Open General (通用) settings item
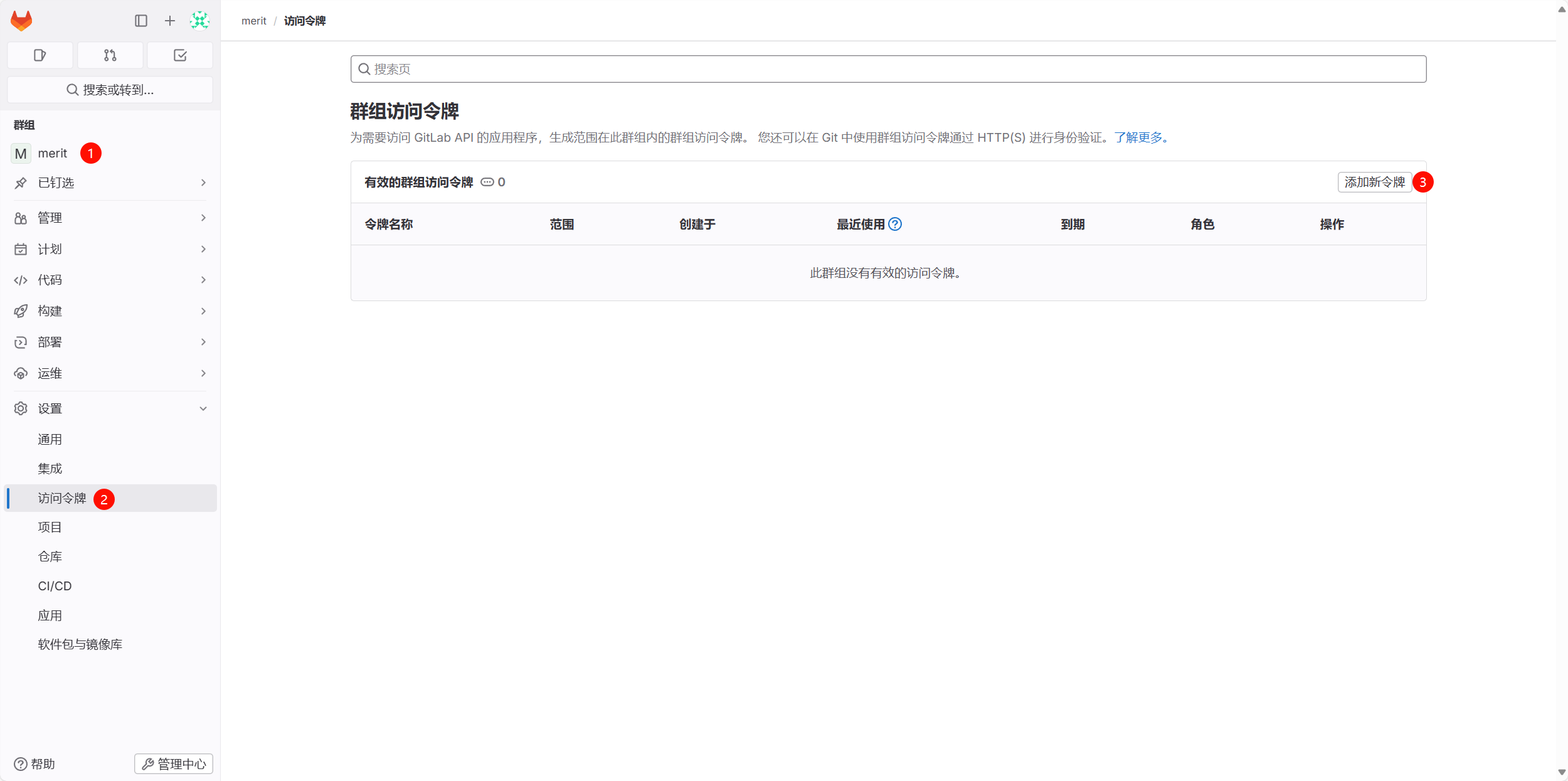The width and height of the screenshot is (1568, 781). coord(50,439)
